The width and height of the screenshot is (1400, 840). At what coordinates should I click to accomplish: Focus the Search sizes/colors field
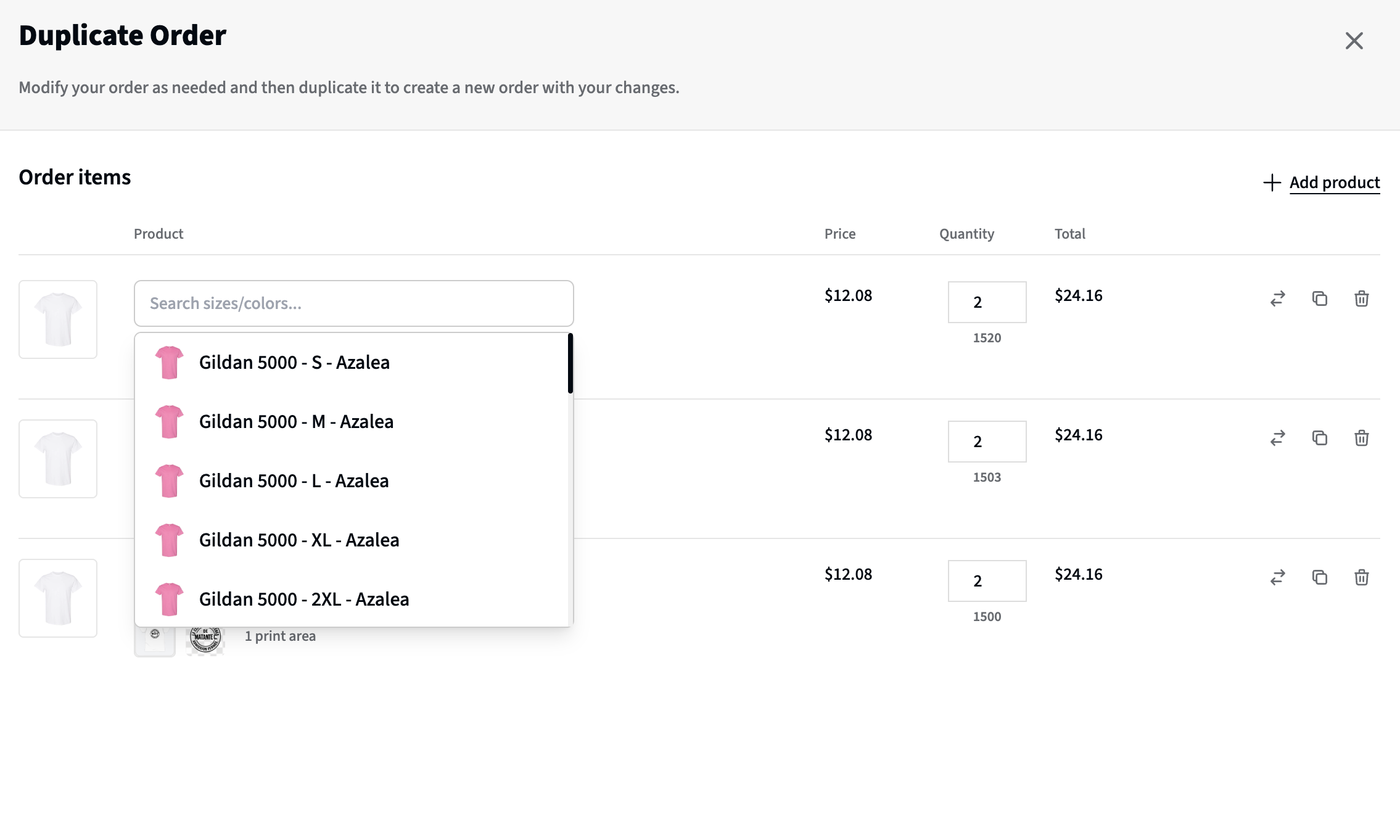(353, 303)
